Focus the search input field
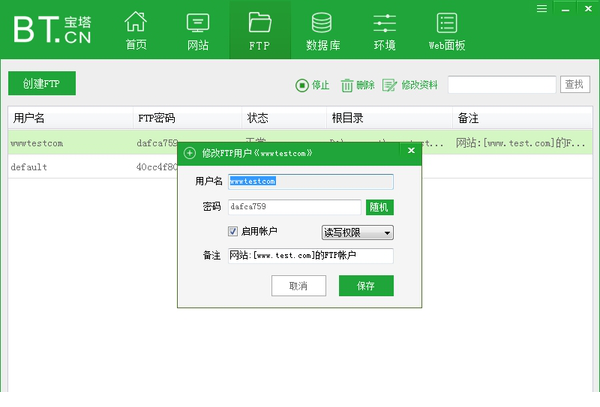This screenshot has width=600, height=407. click(502, 84)
